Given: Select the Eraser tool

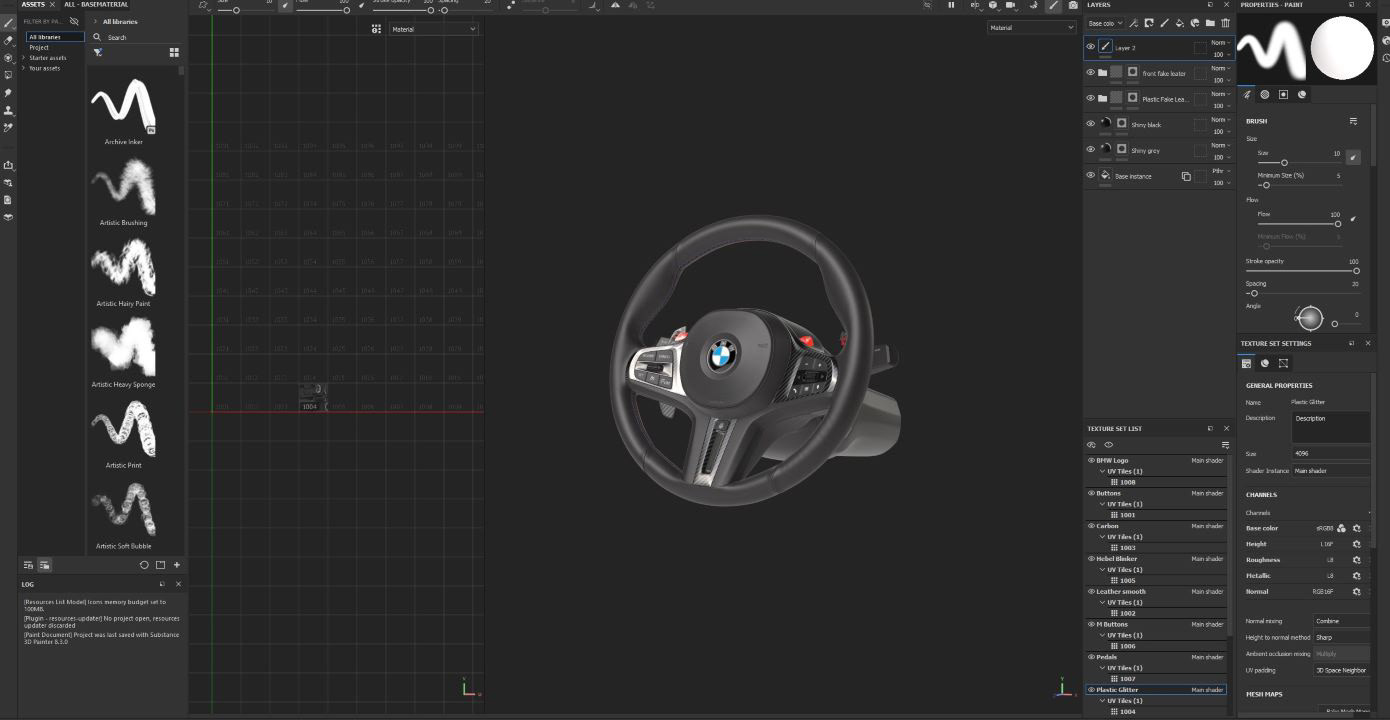Looking at the screenshot, I should pyautogui.click(x=9, y=41).
